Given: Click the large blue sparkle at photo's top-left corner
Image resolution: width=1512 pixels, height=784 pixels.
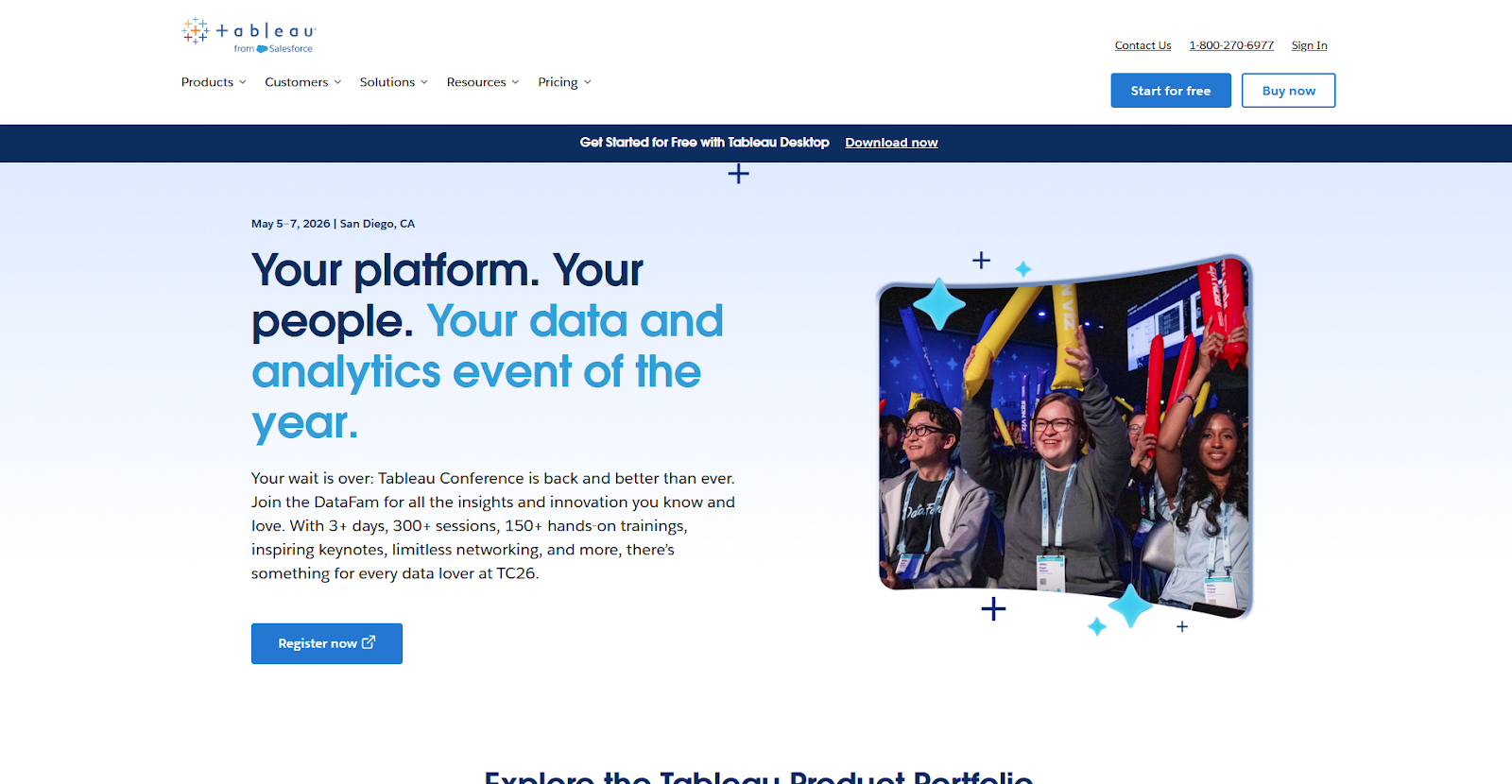Looking at the screenshot, I should pos(938,304).
